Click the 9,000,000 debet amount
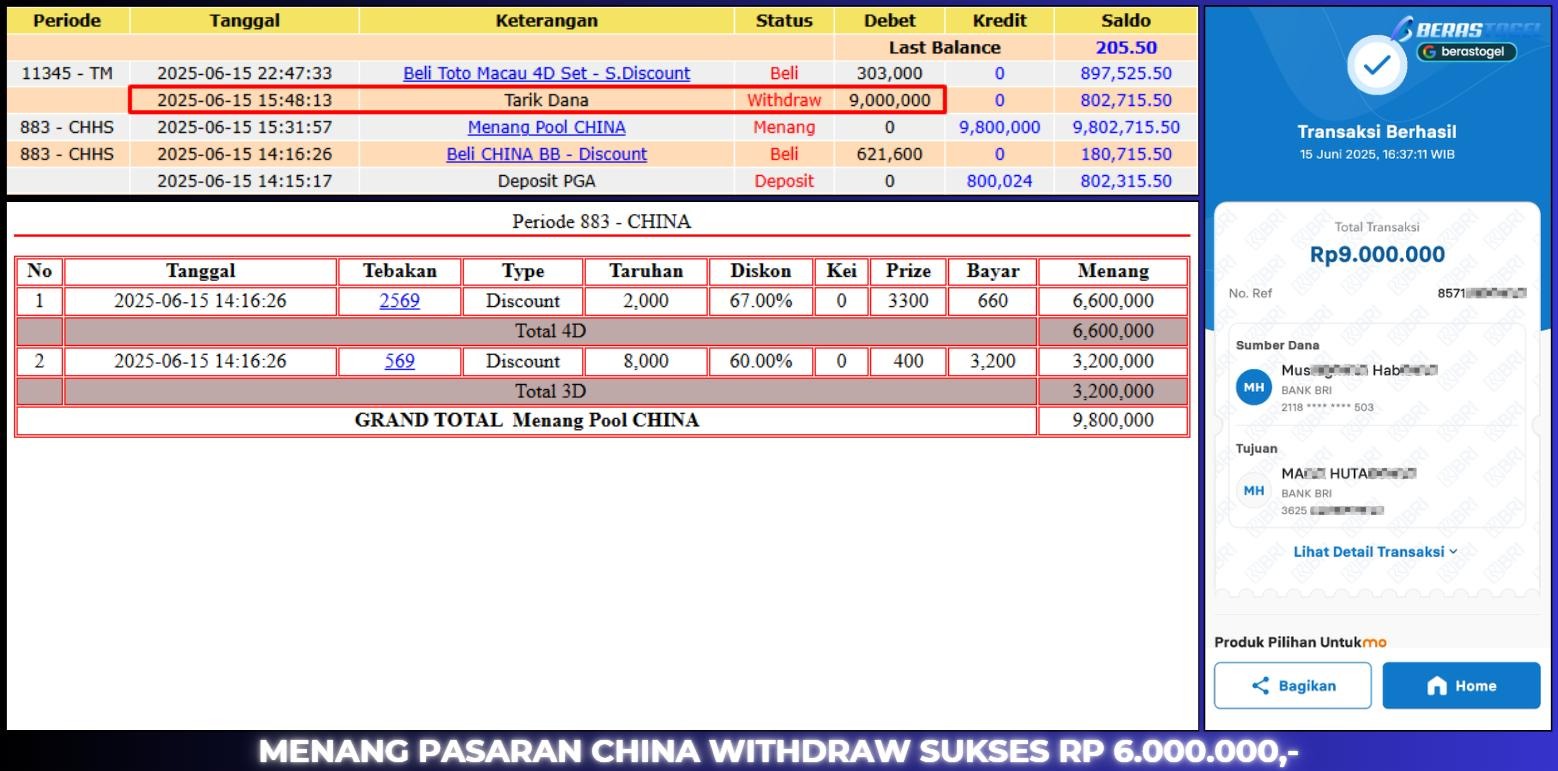The image size is (1558, 771). point(889,100)
